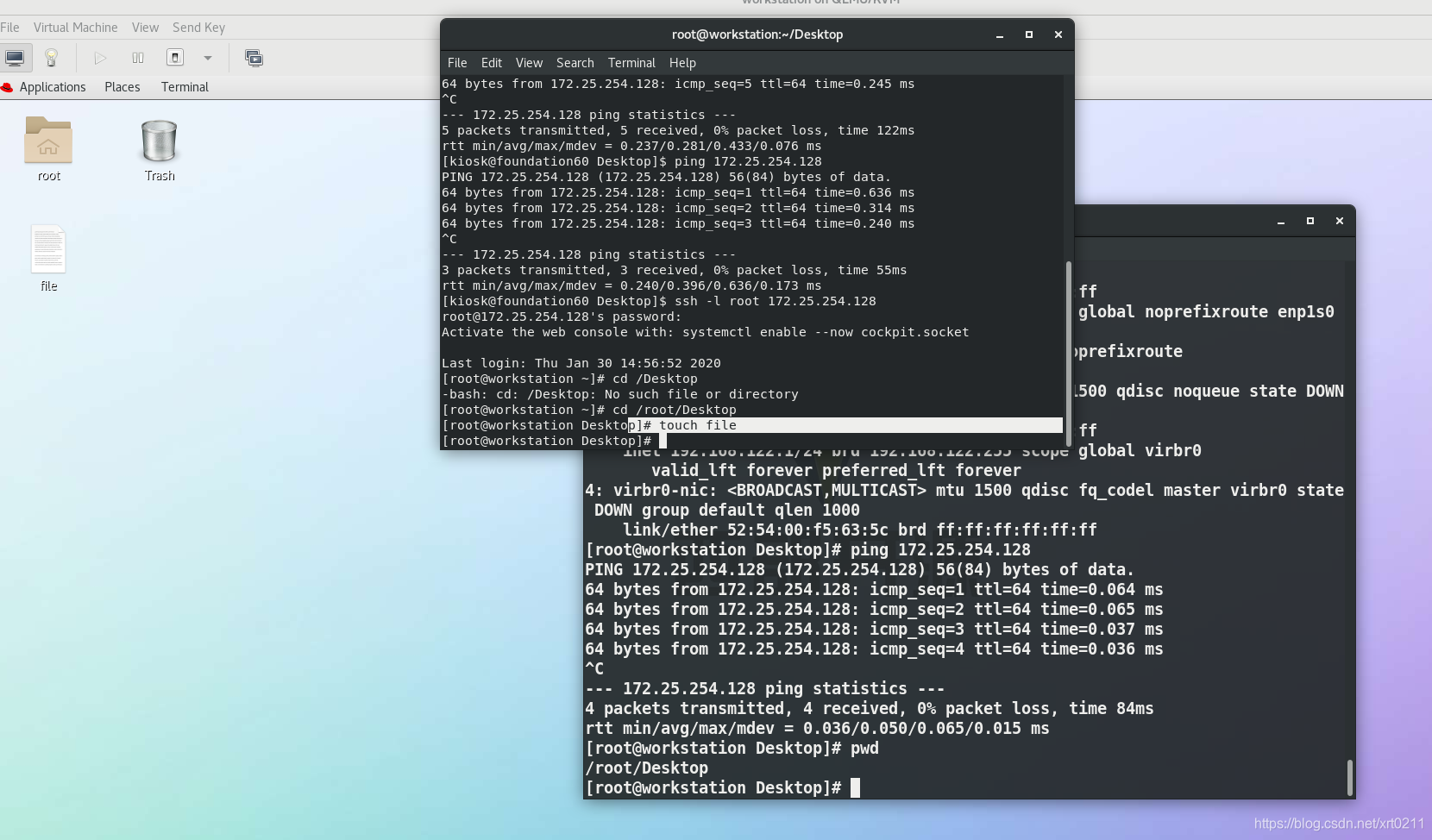Image resolution: width=1432 pixels, height=840 pixels.
Task: Close the root@workstation:~/Desktop terminal window
Action: [1058, 34]
